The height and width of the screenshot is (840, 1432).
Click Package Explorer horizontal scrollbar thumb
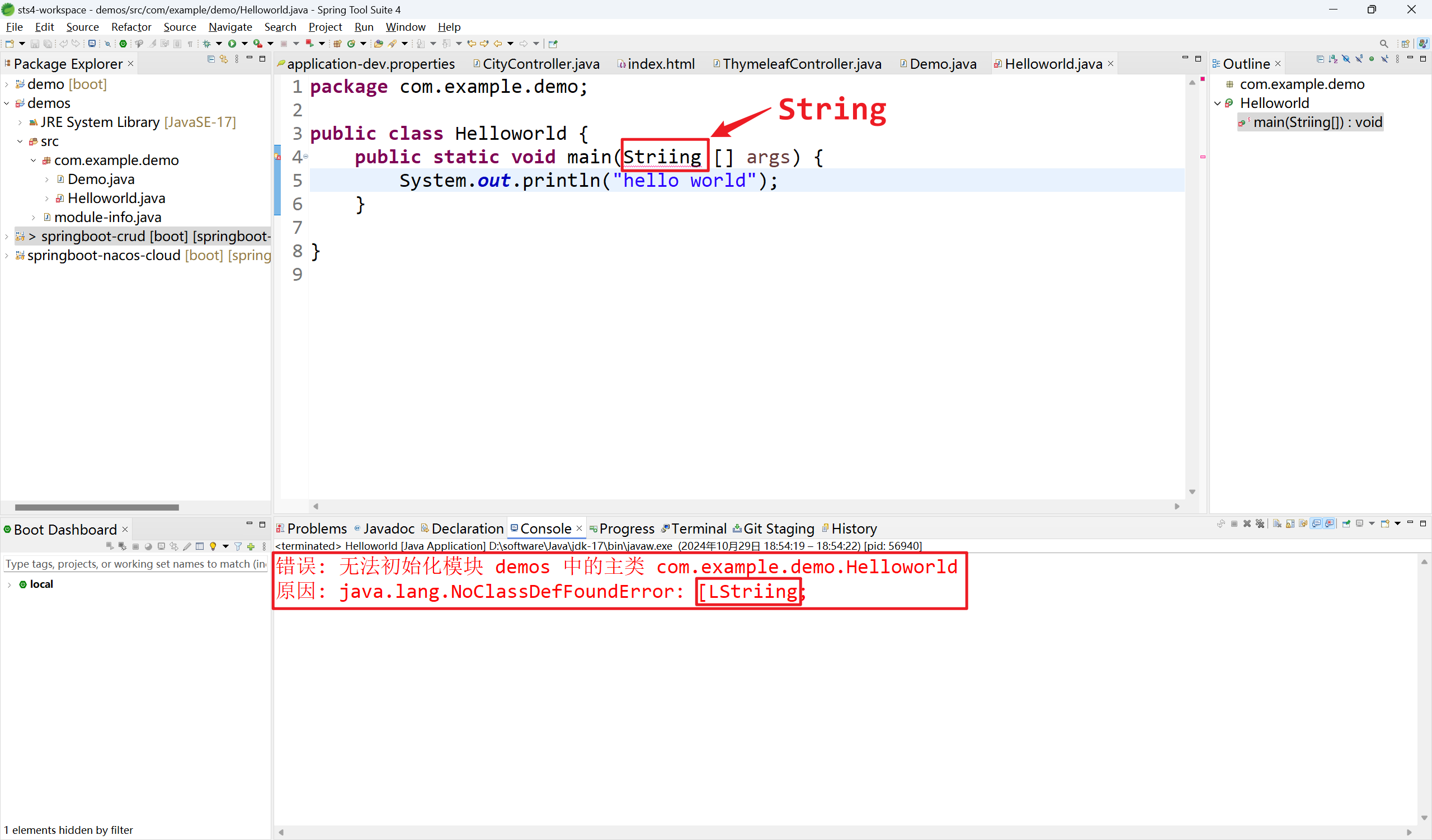(97, 507)
